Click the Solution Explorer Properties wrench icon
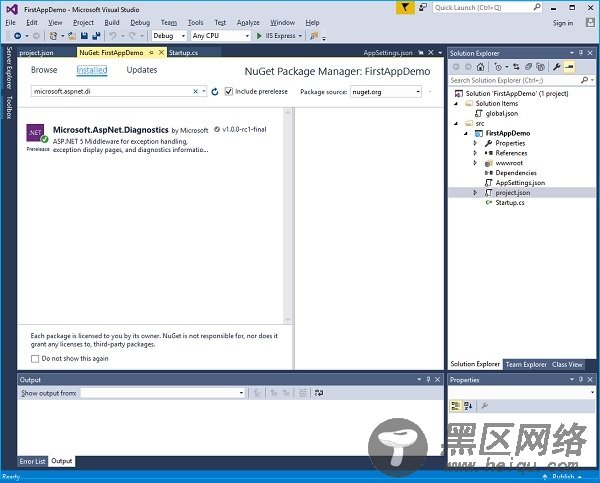600x483 pixels. click(557, 67)
